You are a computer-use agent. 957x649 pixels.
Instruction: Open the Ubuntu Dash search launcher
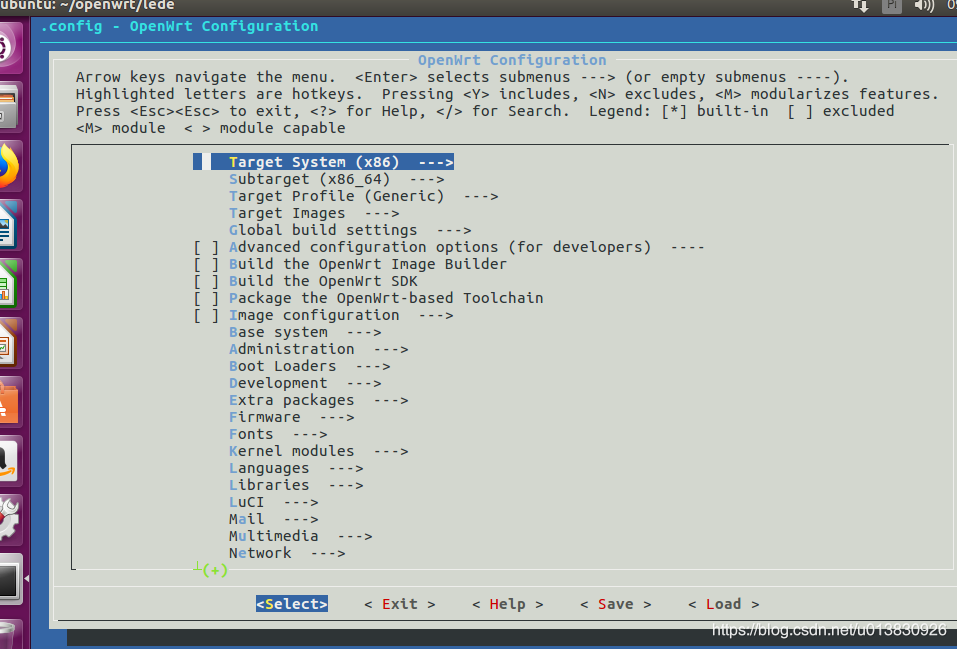(9, 48)
